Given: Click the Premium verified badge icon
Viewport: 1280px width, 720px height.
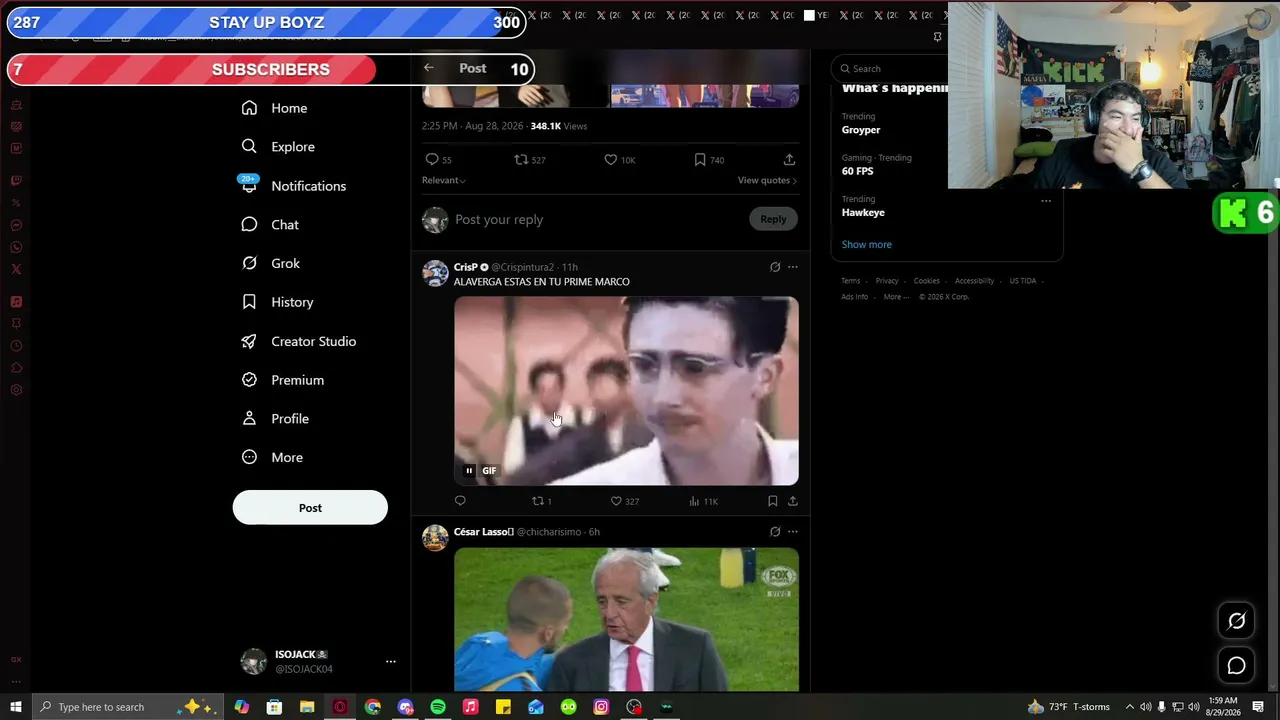Looking at the screenshot, I should pyautogui.click(x=249, y=380).
